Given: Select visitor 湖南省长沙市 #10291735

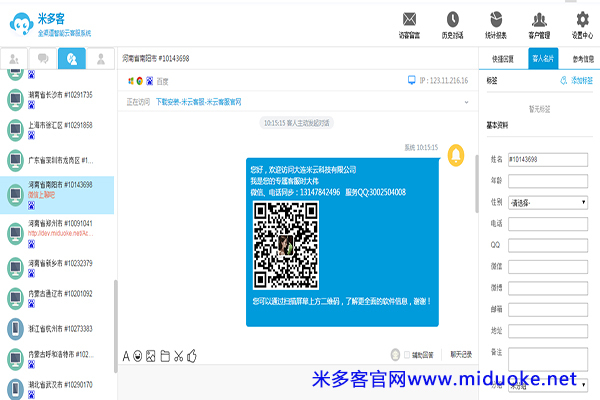Looking at the screenshot, I should (x=57, y=100).
